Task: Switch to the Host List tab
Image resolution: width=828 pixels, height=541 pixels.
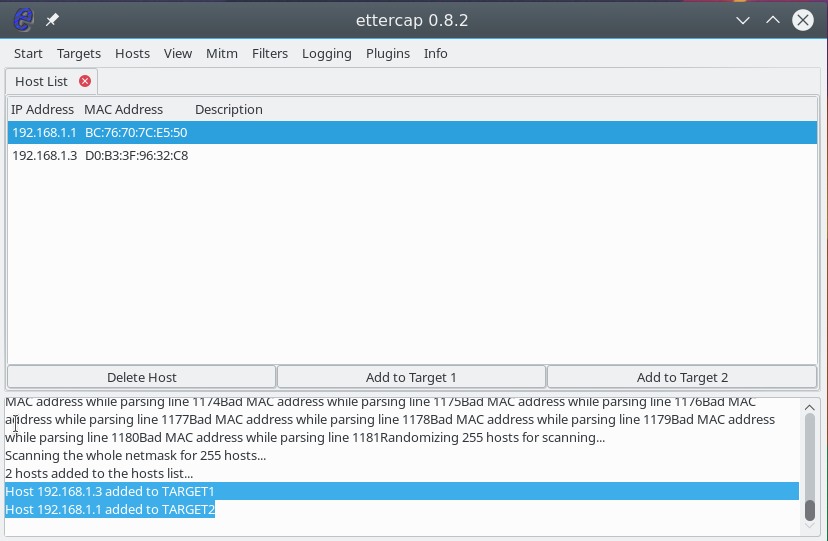Action: point(41,81)
